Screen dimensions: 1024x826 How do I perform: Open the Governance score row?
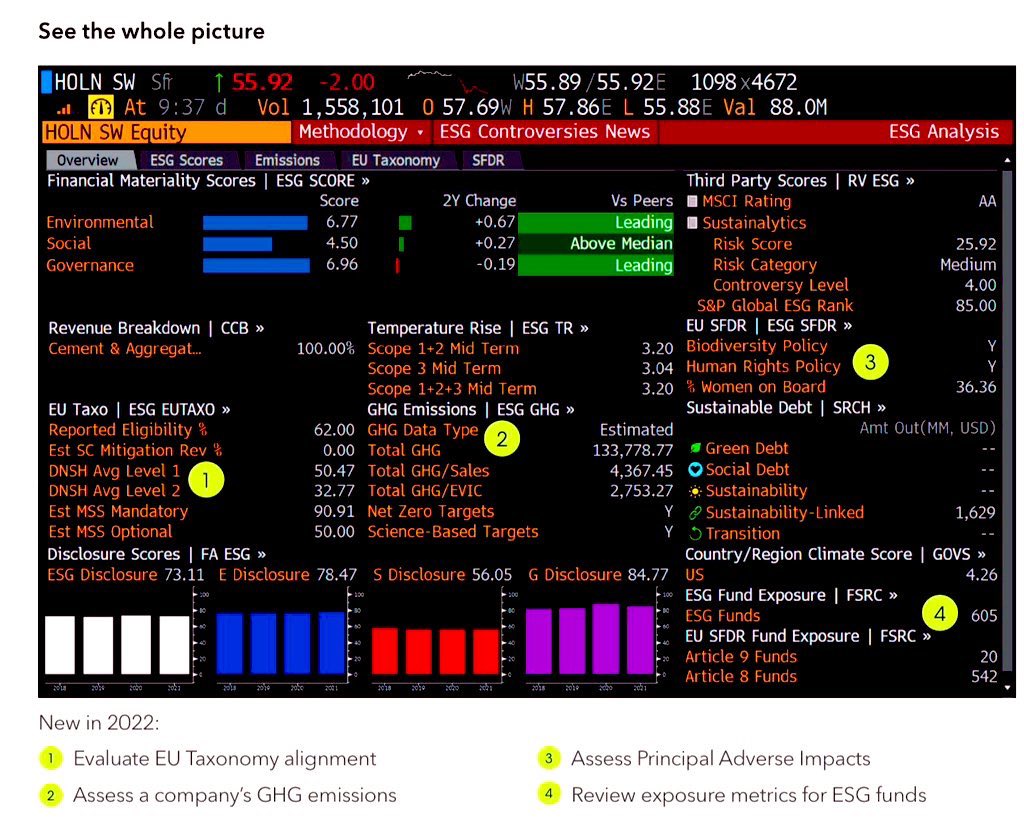[359, 265]
